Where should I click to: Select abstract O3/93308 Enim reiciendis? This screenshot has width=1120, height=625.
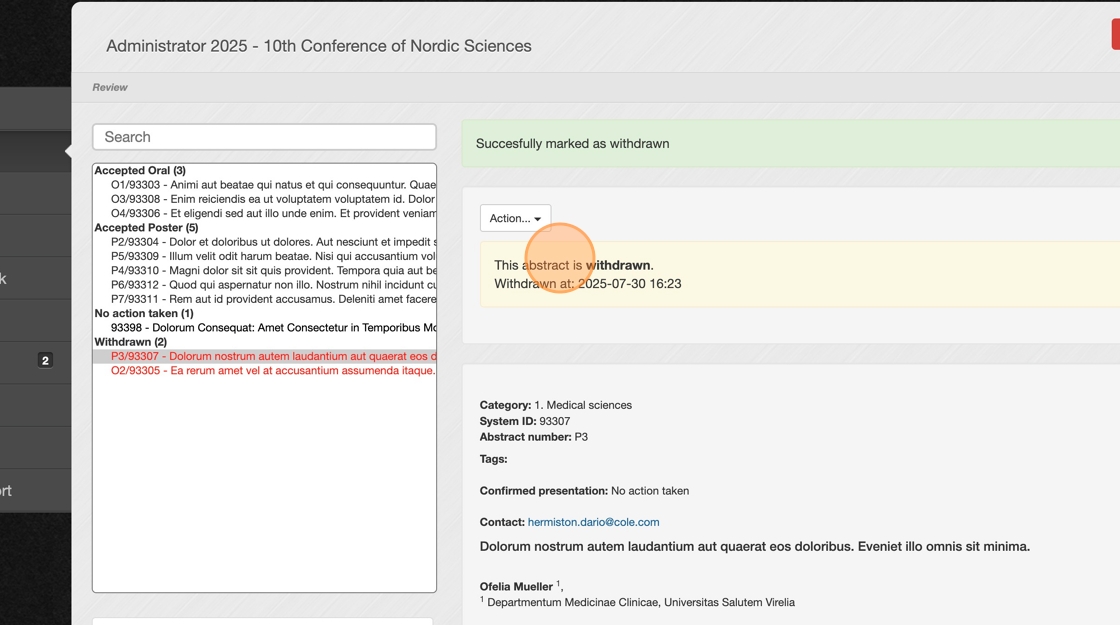tap(273, 199)
